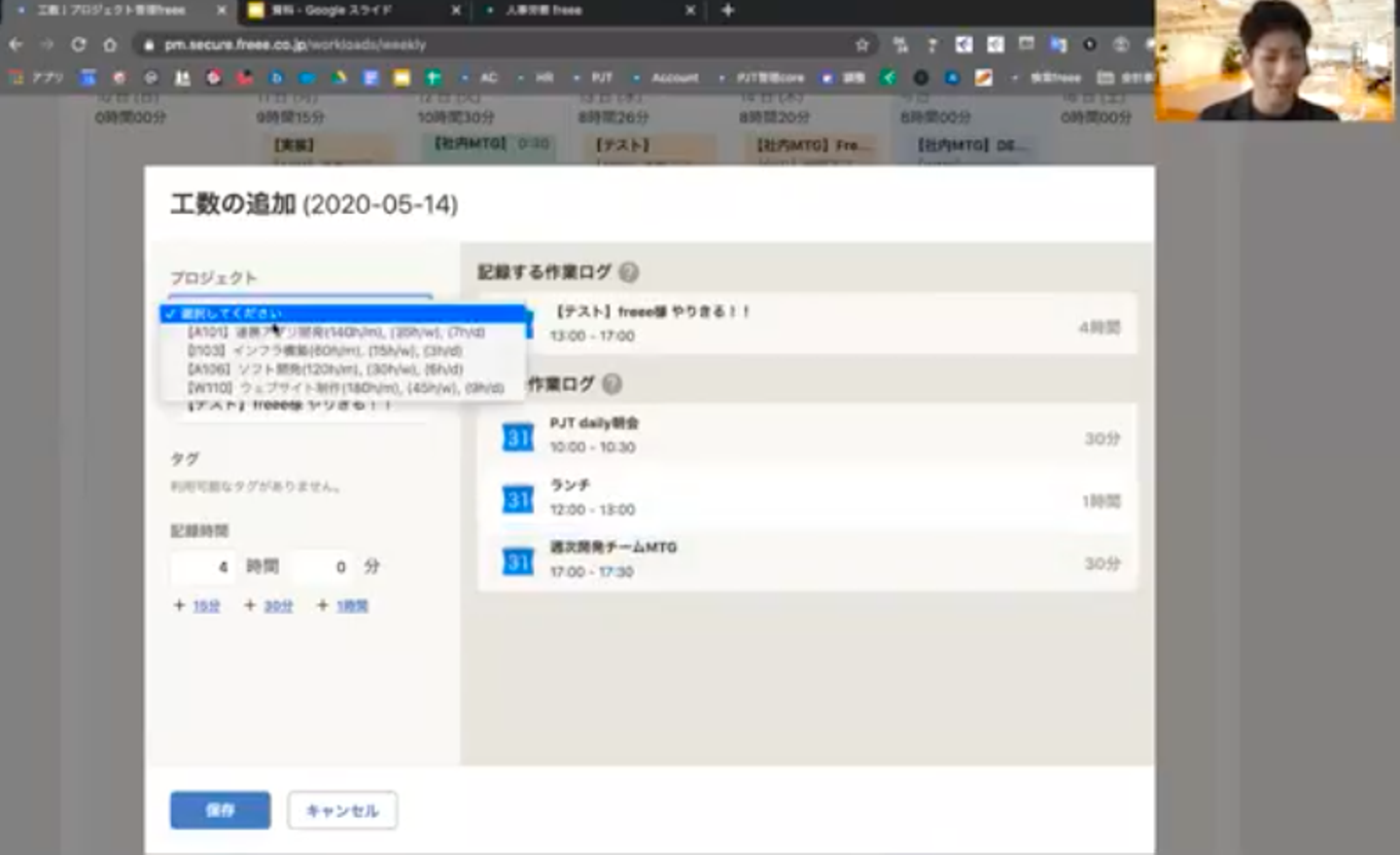
Task: Reload the current page
Action: [79, 45]
